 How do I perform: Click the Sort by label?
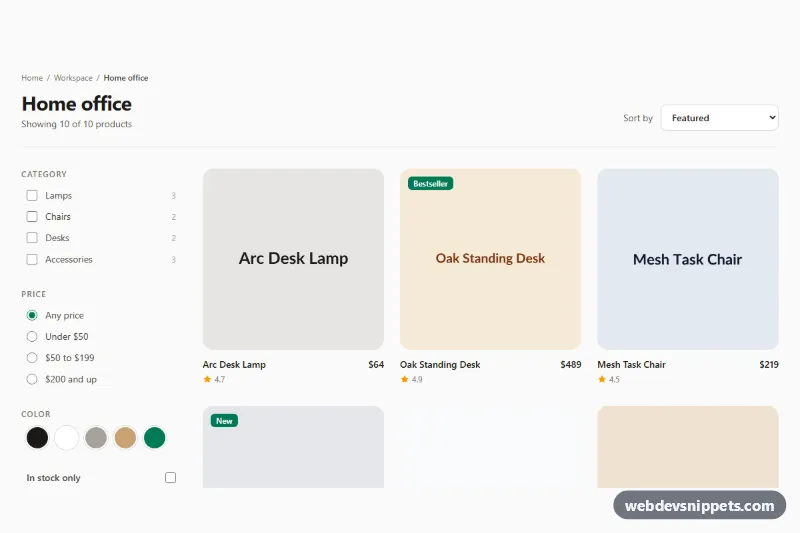(638, 118)
